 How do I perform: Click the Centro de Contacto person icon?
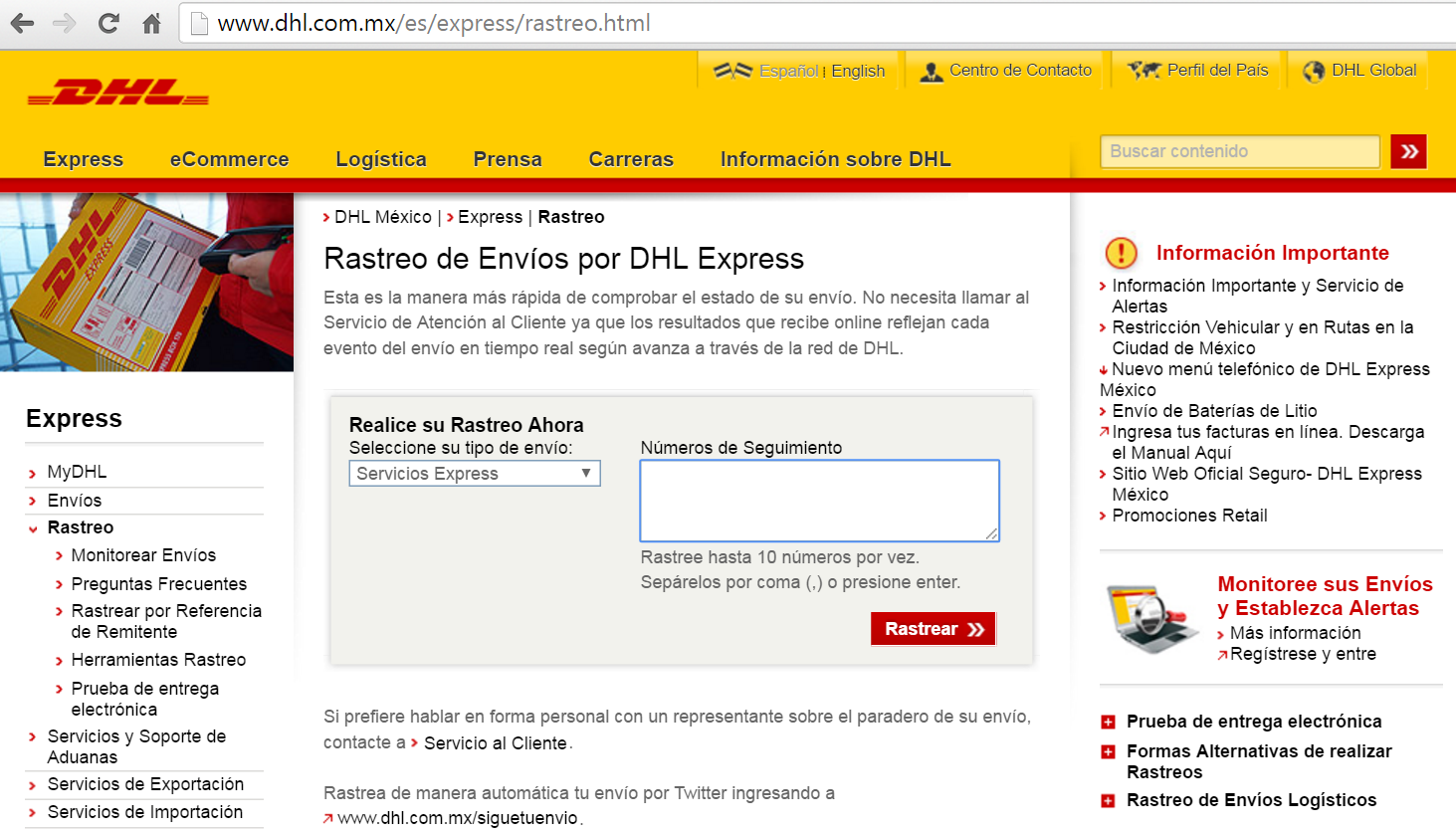(931, 72)
